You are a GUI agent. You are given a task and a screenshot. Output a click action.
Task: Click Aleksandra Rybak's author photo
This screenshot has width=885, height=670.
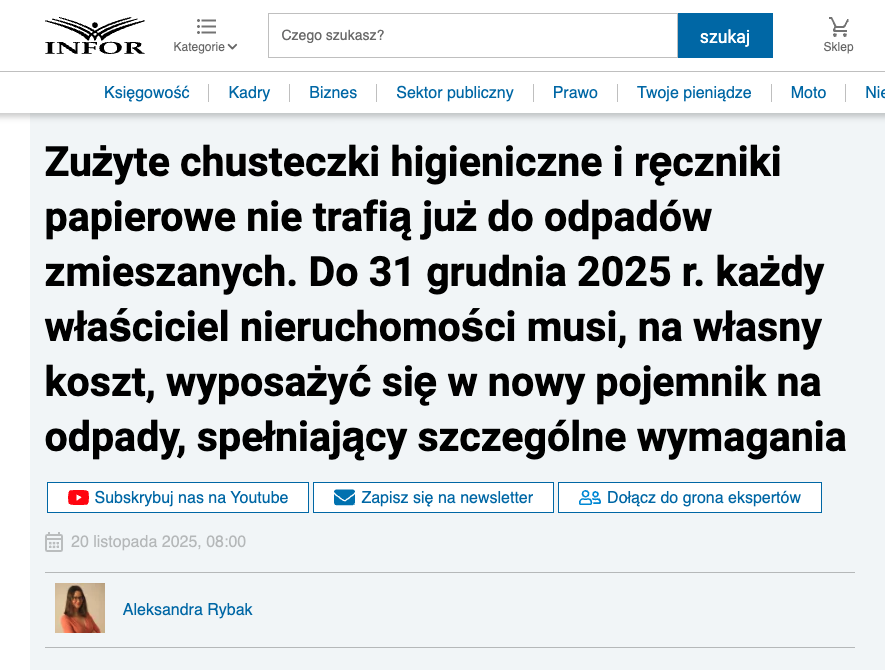tap(80, 608)
